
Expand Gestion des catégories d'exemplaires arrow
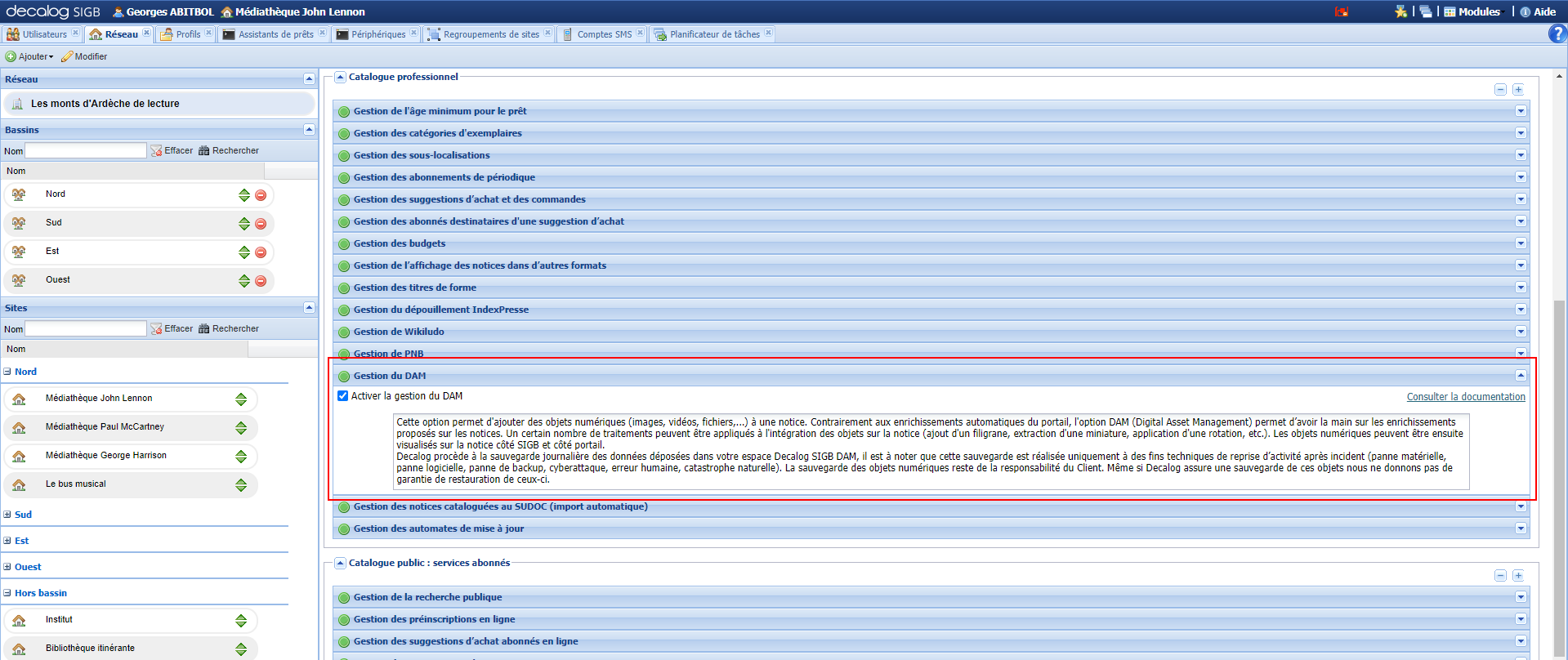pos(1521,133)
